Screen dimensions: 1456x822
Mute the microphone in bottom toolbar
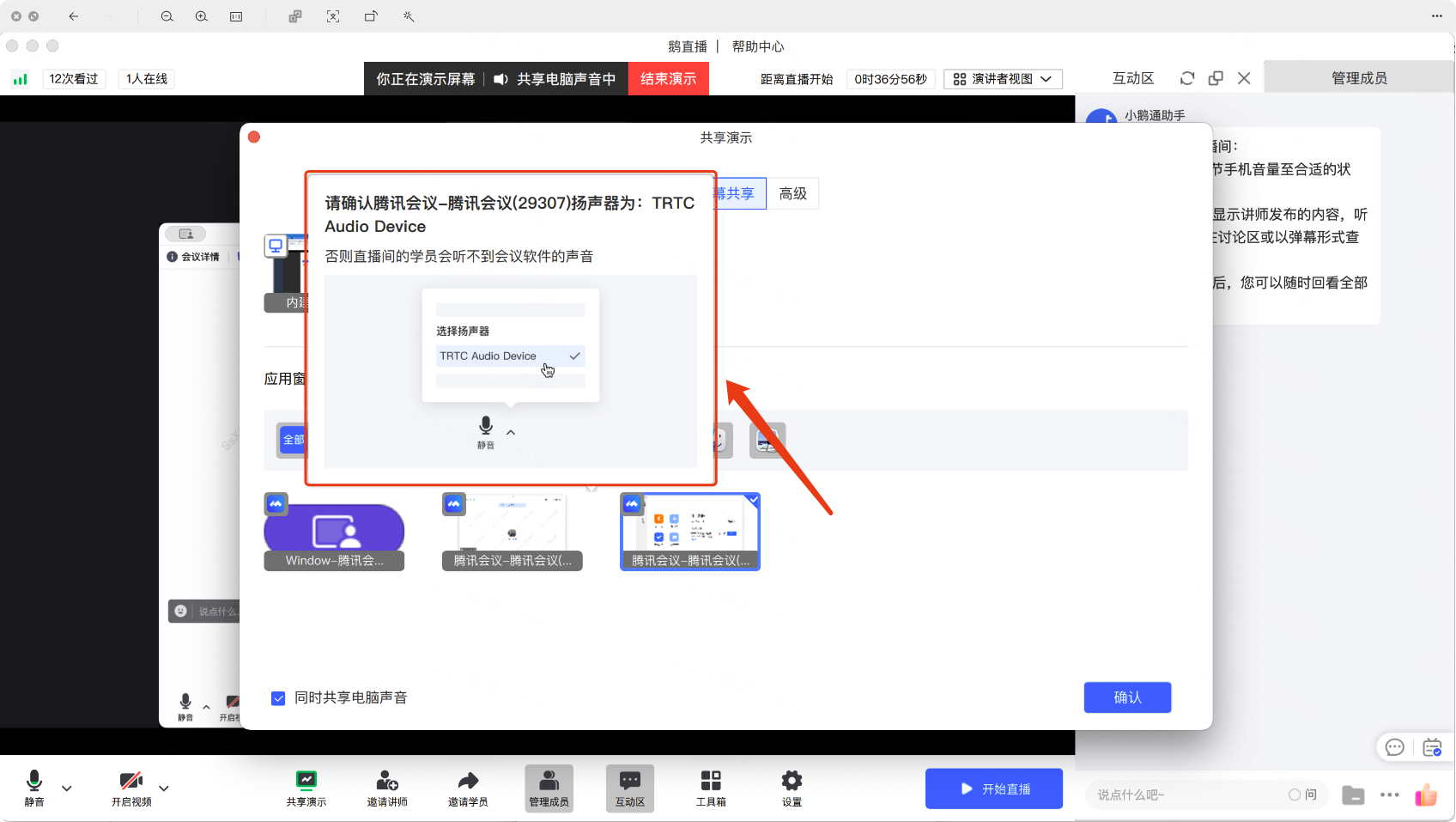(x=34, y=788)
